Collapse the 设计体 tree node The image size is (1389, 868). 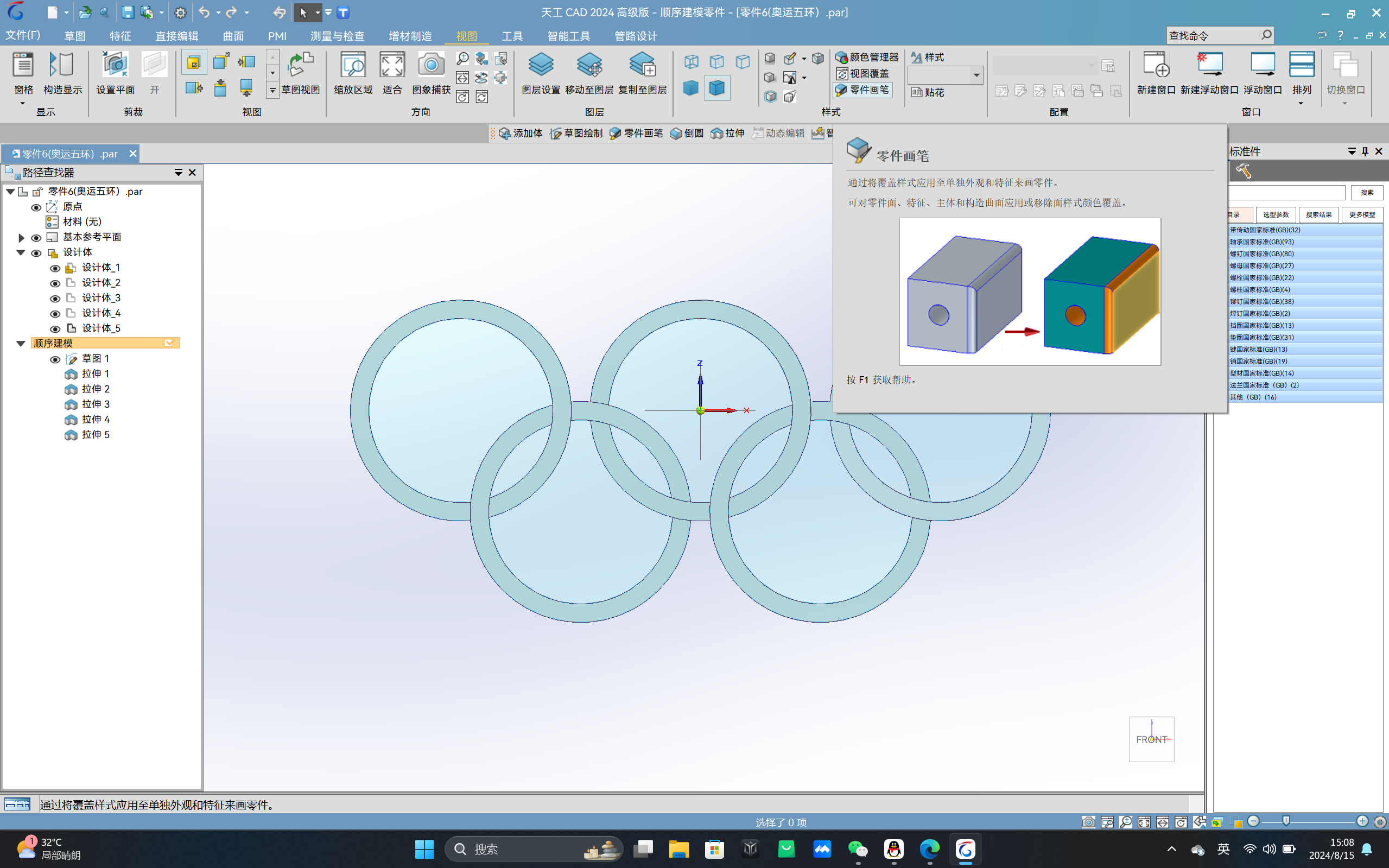click(x=21, y=252)
